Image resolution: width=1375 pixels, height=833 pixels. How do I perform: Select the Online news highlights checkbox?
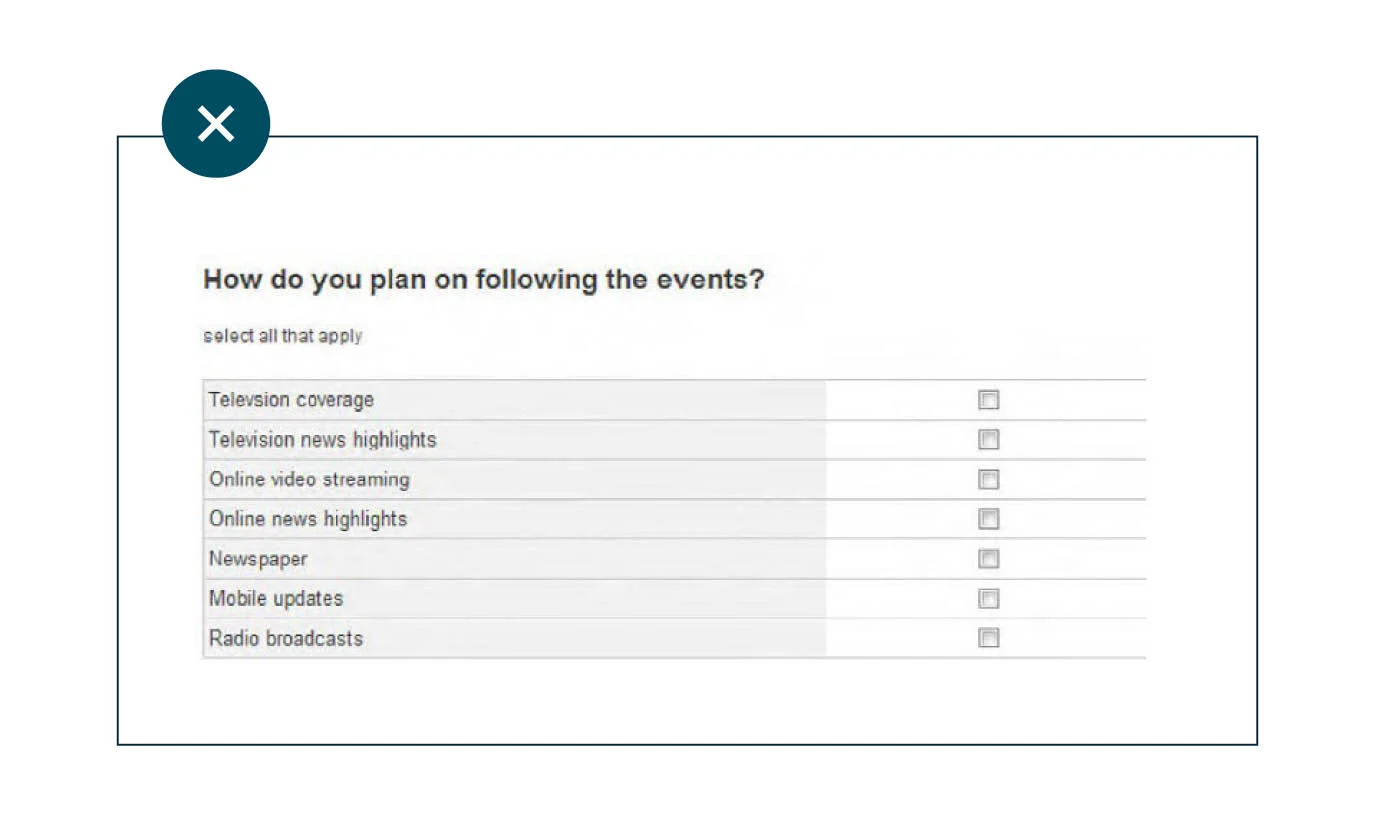coord(988,519)
